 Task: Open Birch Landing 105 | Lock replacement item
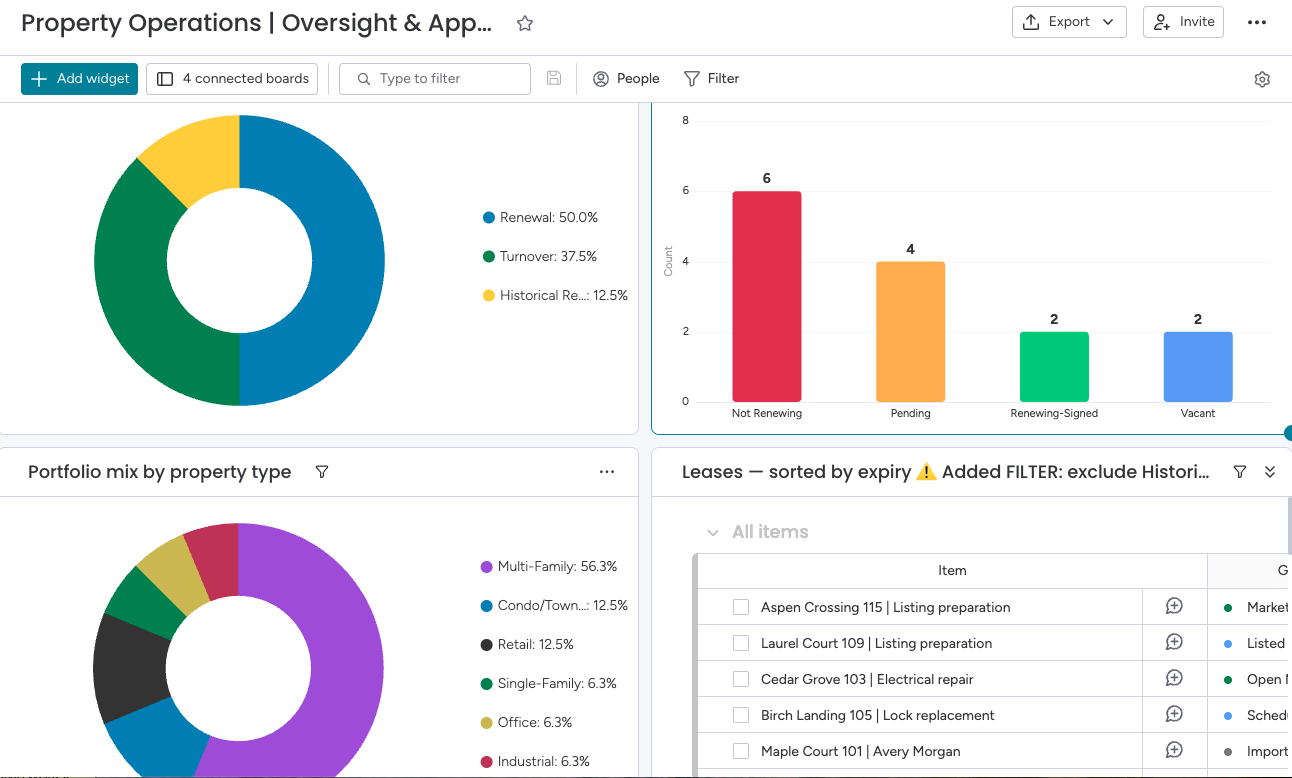click(x=877, y=715)
